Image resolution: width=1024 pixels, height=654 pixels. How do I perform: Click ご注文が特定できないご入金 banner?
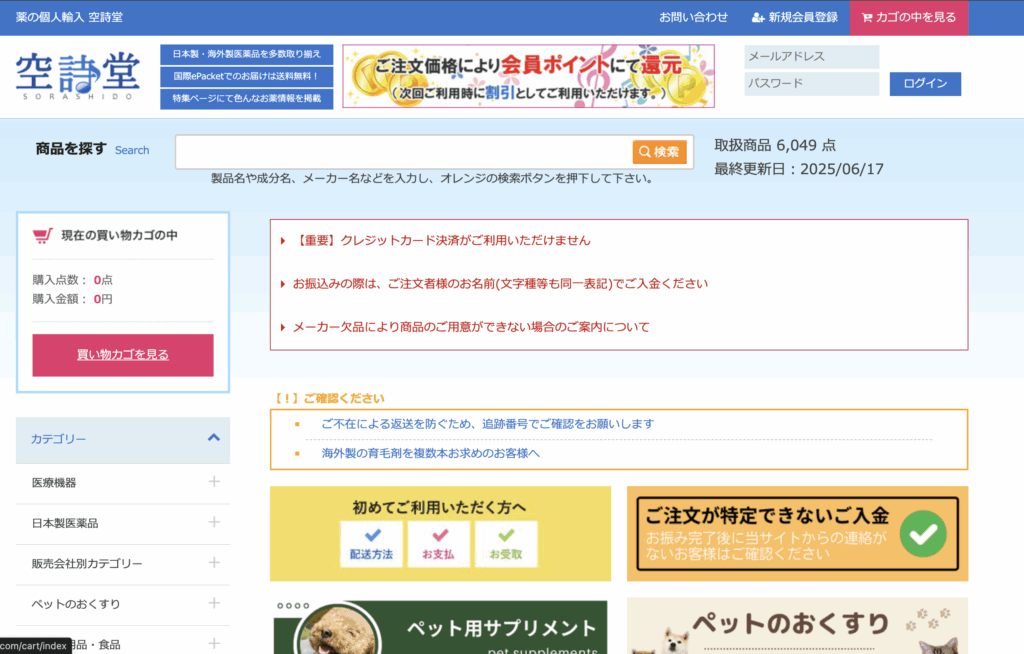pos(797,534)
